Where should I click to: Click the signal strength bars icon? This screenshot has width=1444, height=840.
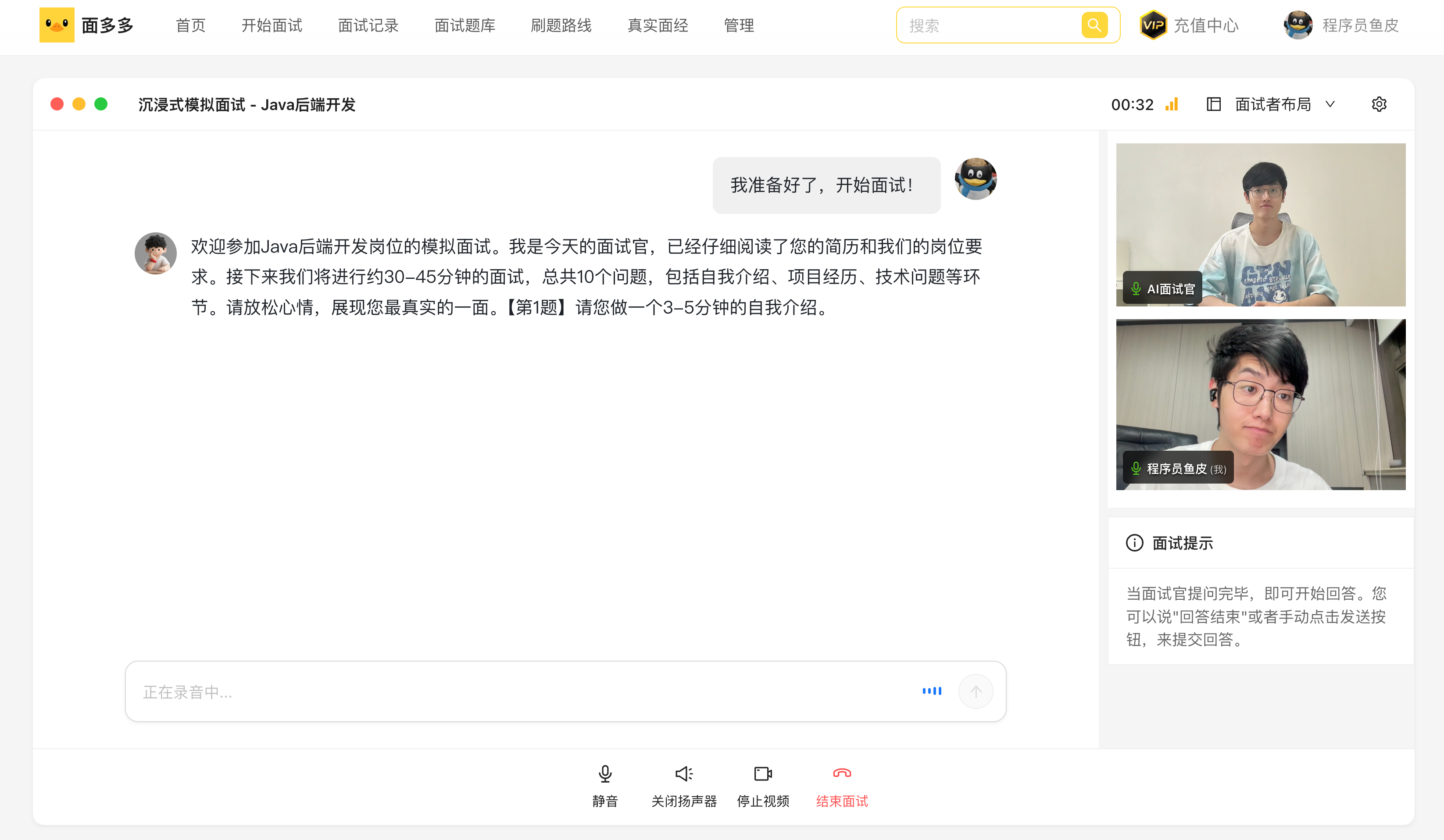pyautogui.click(x=1172, y=104)
